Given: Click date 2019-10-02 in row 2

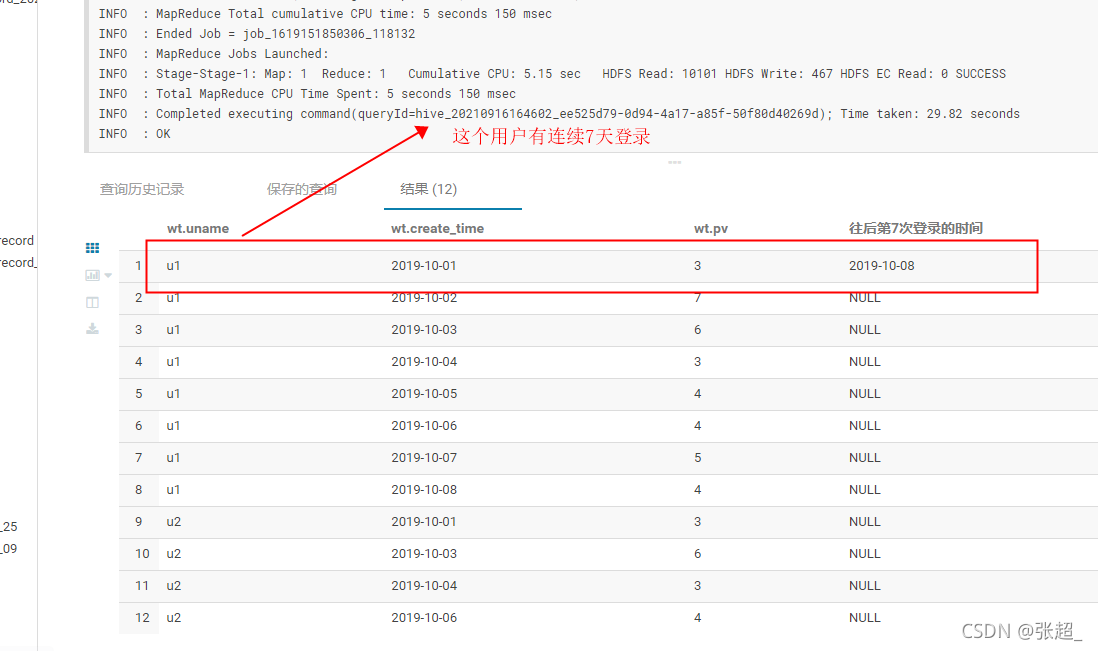Looking at the screenshot, I should [424, 298].
